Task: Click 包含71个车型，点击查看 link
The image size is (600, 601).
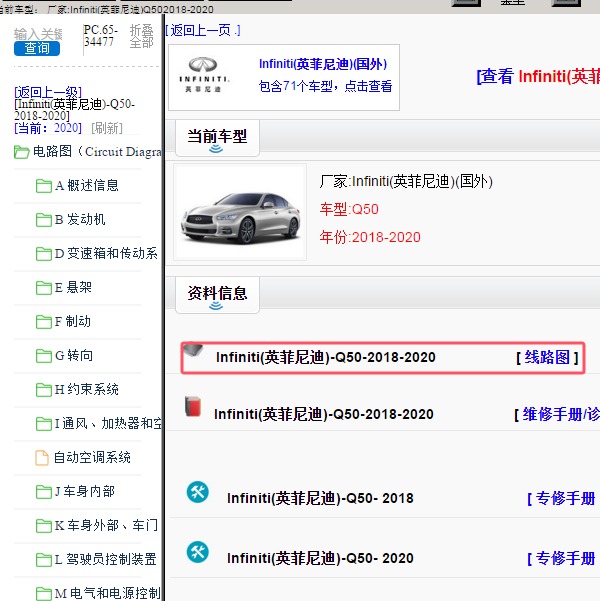Action: (325, 86)
